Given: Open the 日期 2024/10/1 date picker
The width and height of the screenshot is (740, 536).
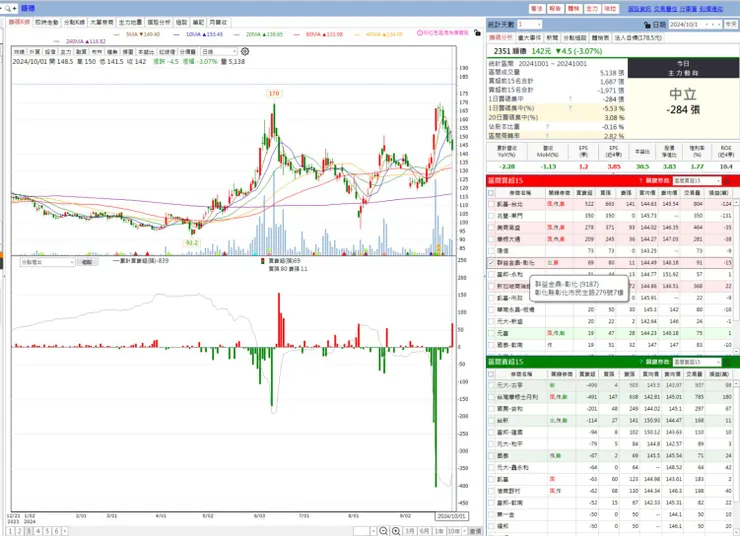Looking at the screenshot, I should point(695,25).
